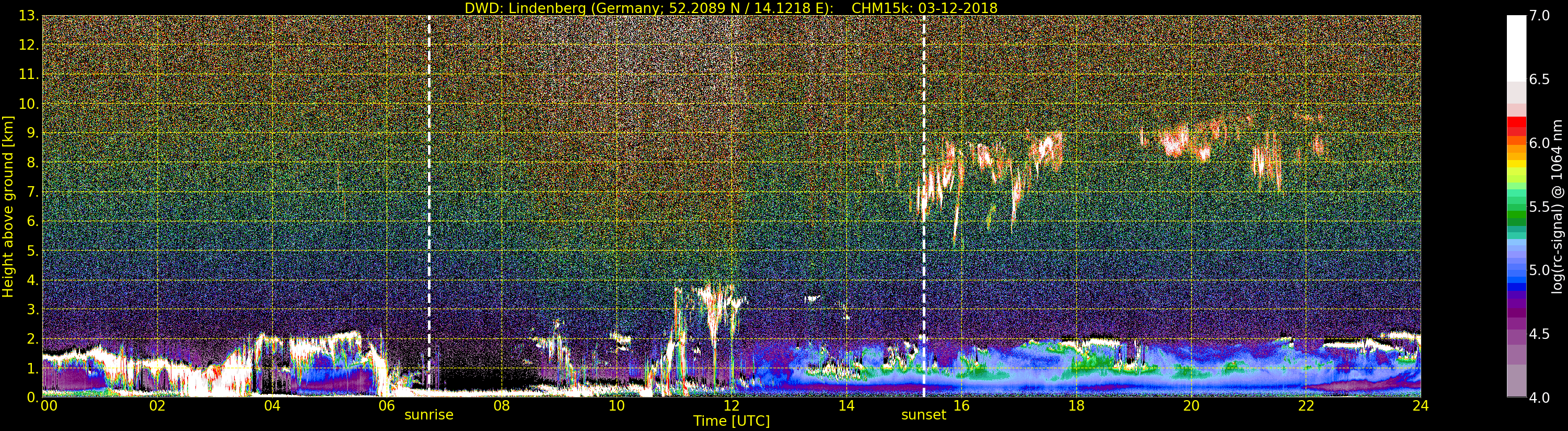Select the '6.' height axis tick label

click(x=33, y=221)
